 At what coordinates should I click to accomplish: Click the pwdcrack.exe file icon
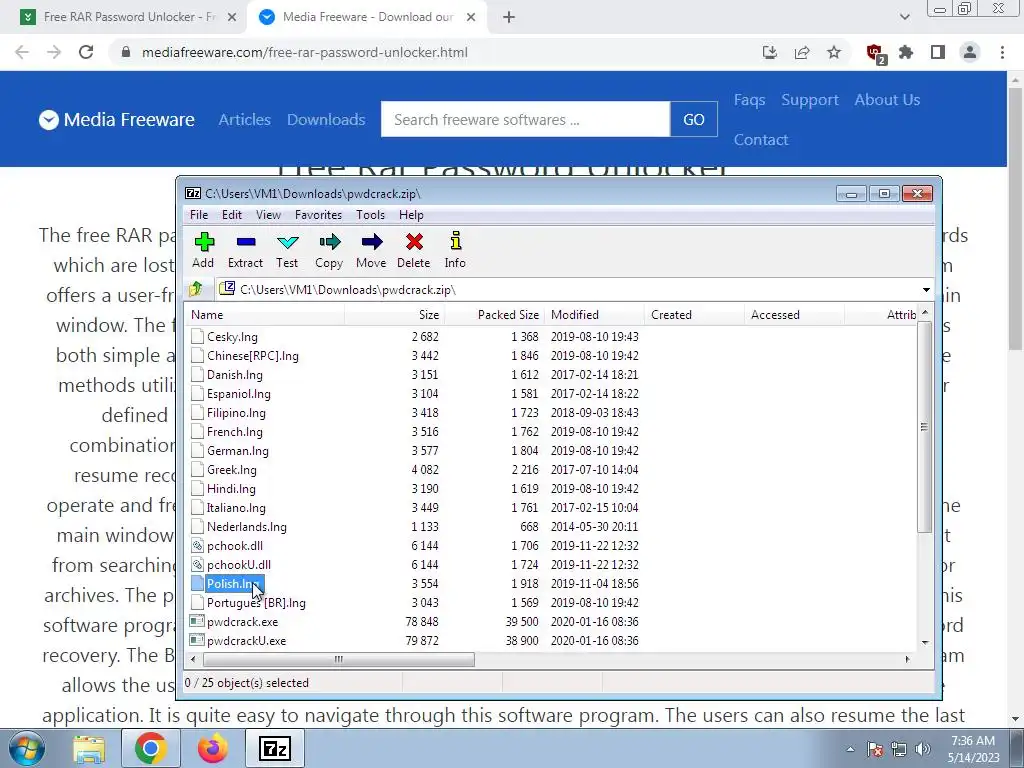197,621
